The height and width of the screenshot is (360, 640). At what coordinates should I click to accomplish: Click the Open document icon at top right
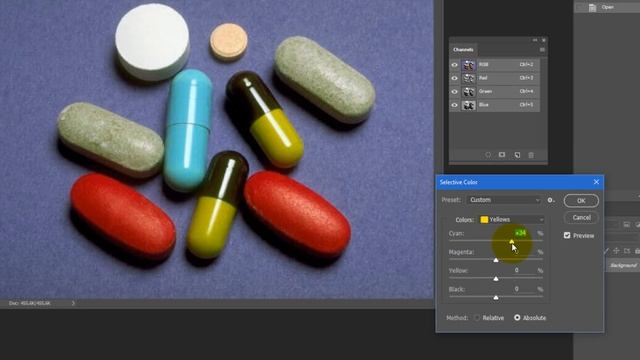tap(593, 7)
